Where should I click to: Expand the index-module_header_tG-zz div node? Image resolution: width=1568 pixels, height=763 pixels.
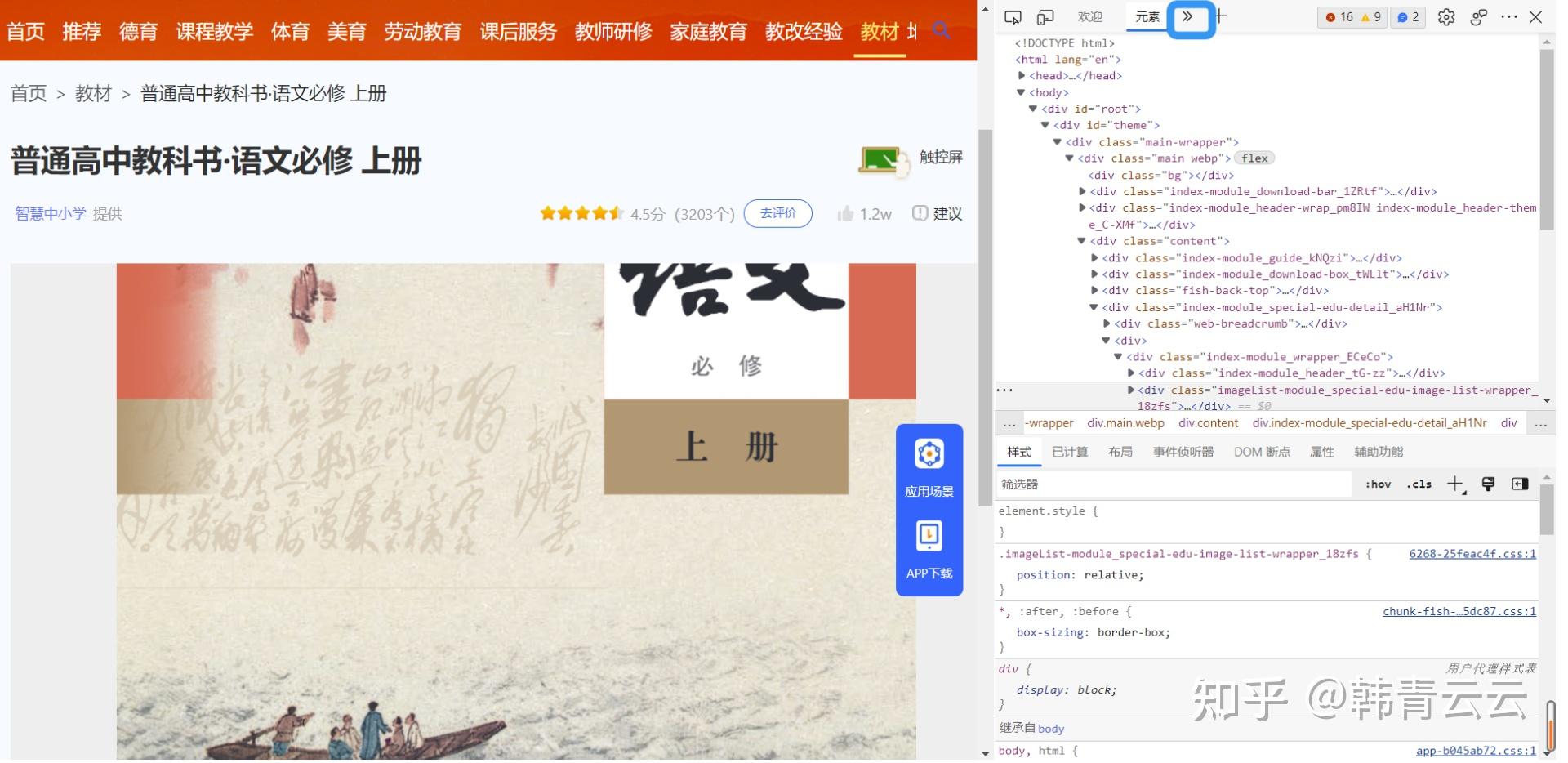pyautogui.click(x=1132, y=373)
